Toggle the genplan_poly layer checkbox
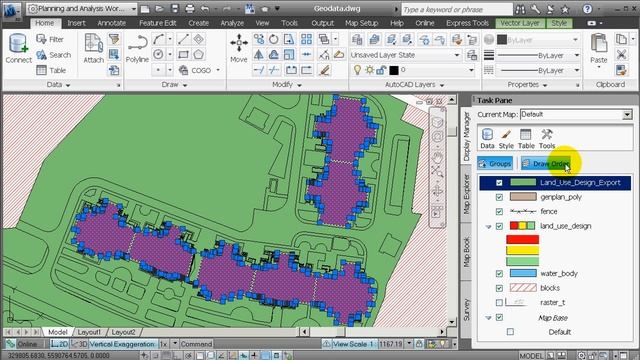The width and height of the screenshot is (640, 360). click(499, 197)
